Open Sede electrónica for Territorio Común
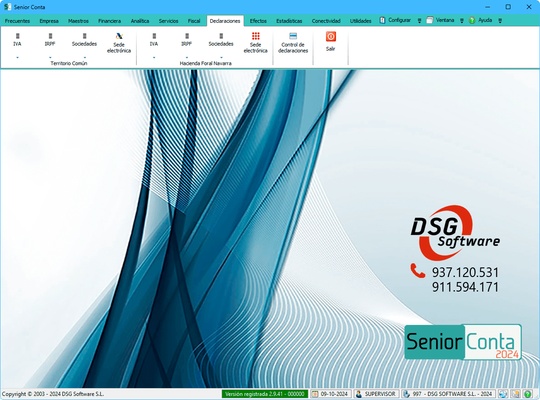 click(x=119, y=43)
